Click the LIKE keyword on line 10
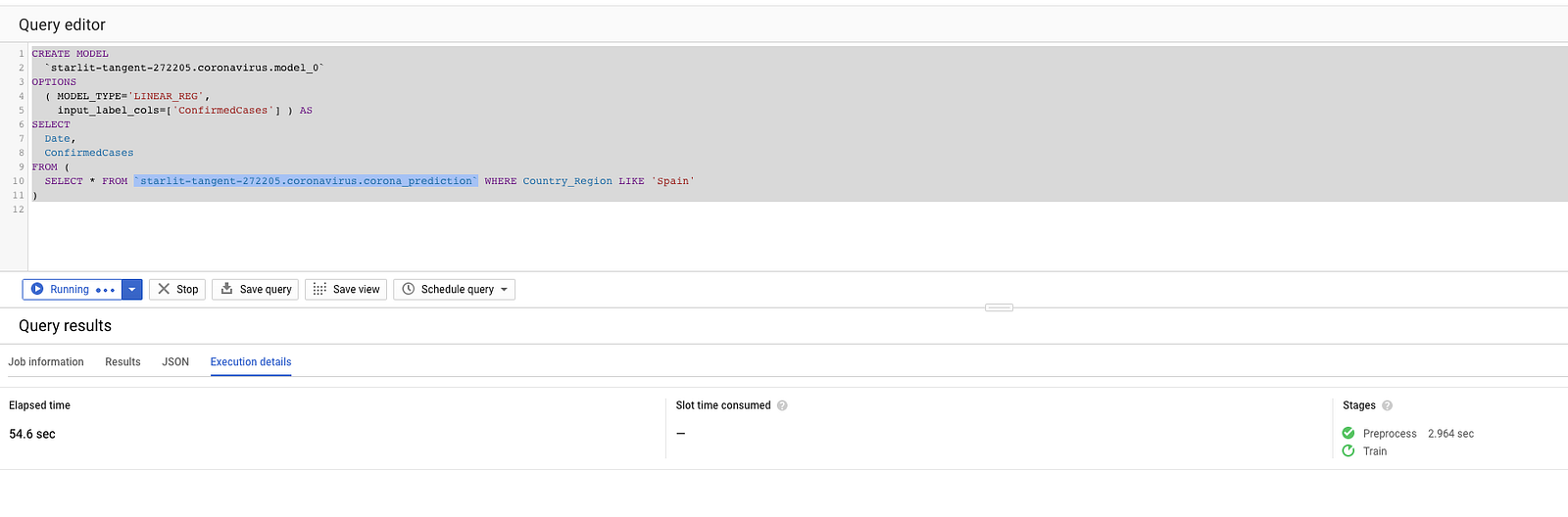1568x517 pixels. (631, 181)
